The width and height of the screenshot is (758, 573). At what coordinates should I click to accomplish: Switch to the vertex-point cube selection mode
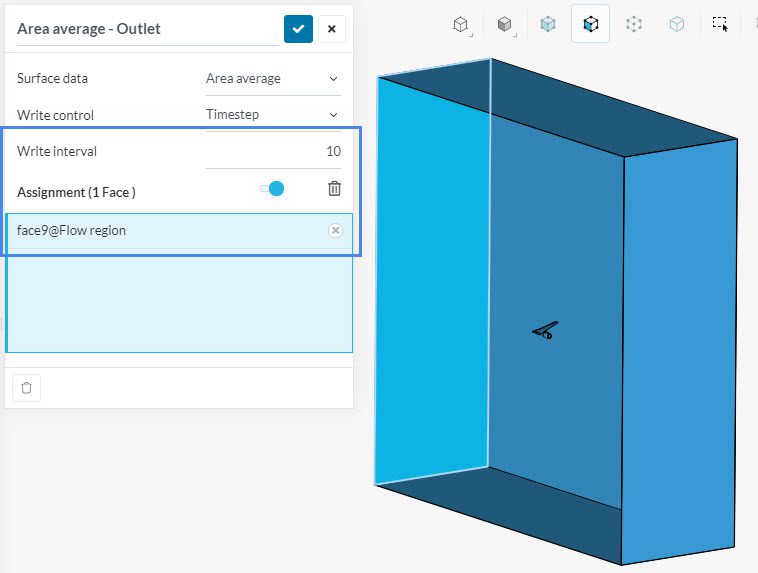pos(634,24)
